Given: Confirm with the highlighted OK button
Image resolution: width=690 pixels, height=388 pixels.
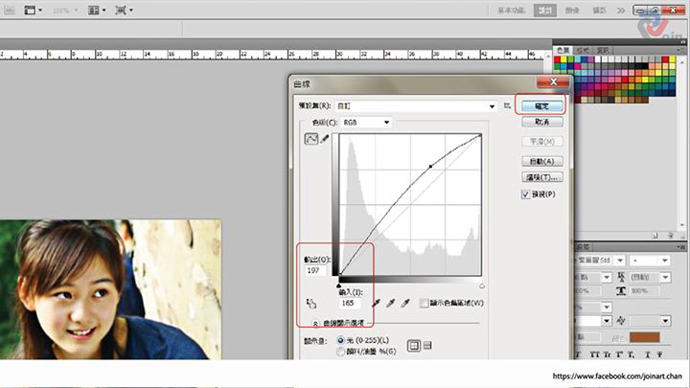Looking at the screenshot, I should tap(542, 106).
